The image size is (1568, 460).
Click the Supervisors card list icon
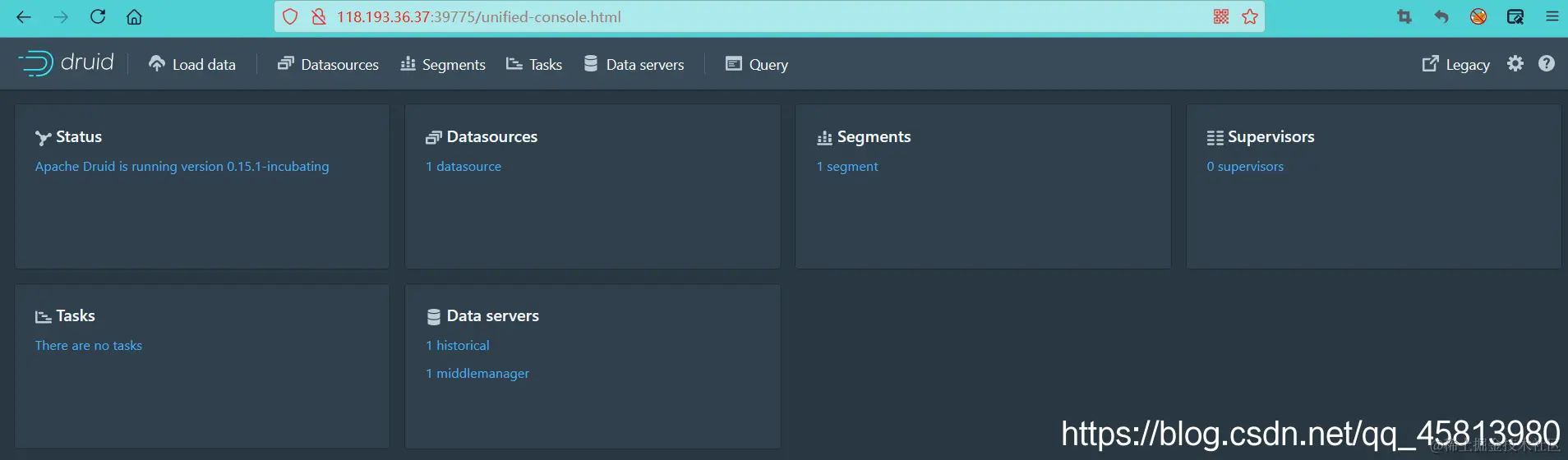[x=1215, y=138]
